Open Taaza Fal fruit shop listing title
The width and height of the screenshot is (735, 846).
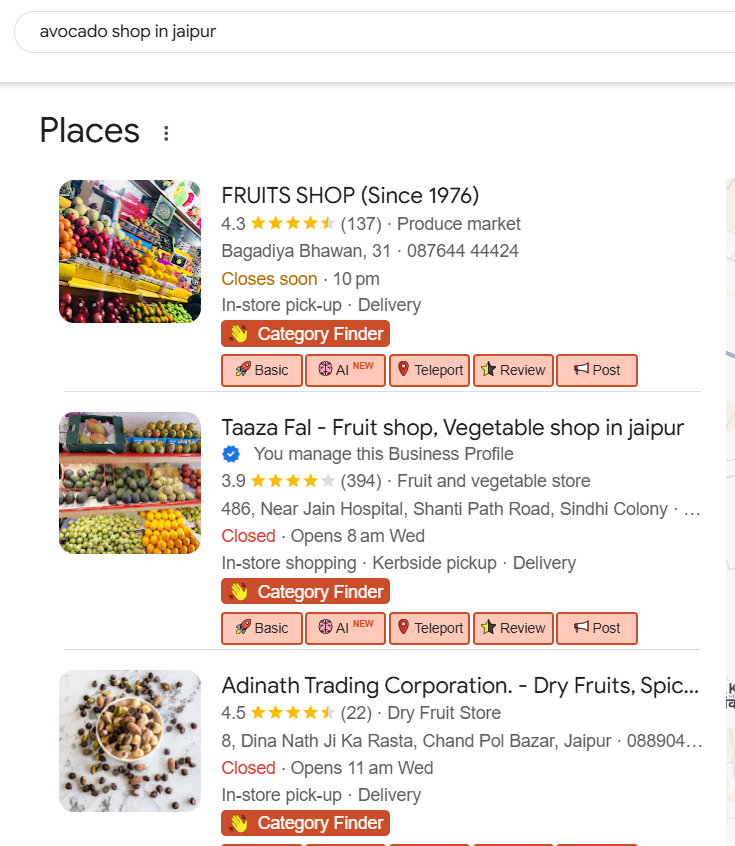[452, 428]
